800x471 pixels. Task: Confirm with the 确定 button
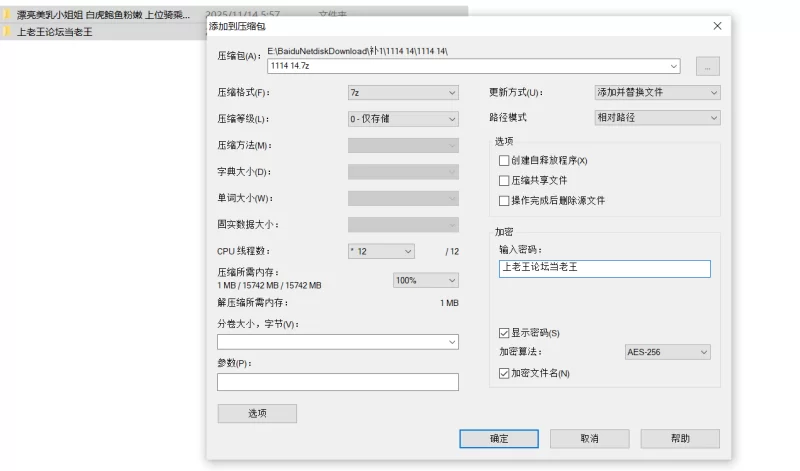[x=499, y=439]
